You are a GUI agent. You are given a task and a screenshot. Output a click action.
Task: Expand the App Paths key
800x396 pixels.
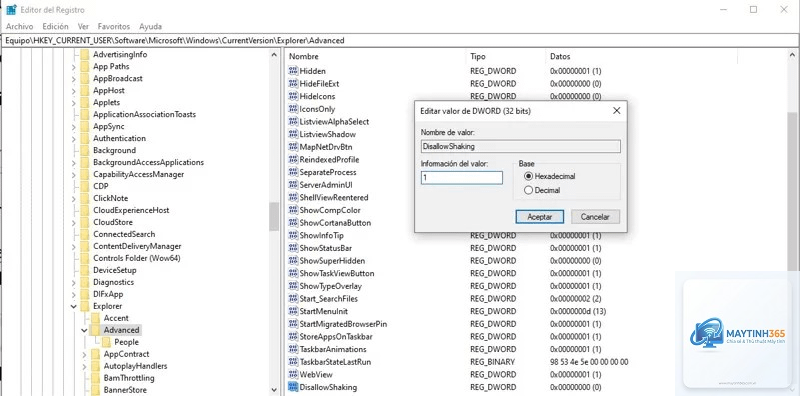(x=74, y=66)
